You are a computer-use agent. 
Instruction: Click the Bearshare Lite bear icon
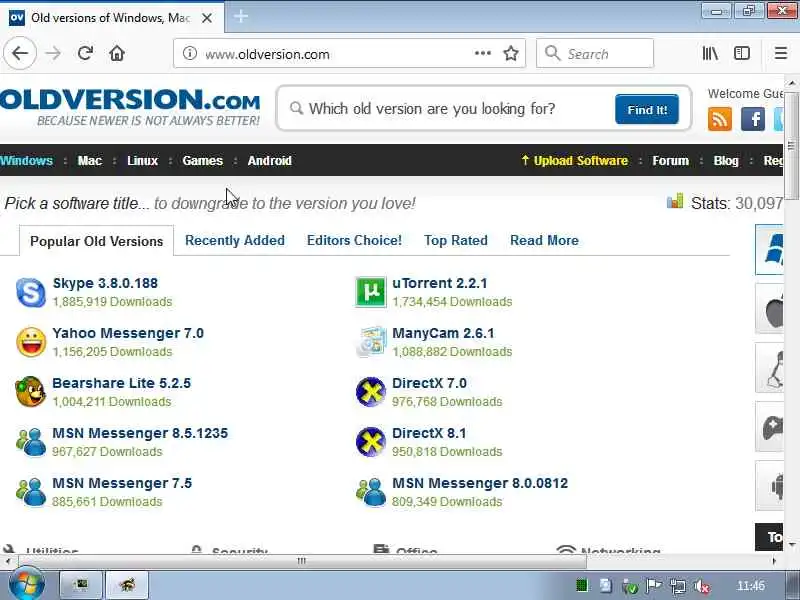30,392
